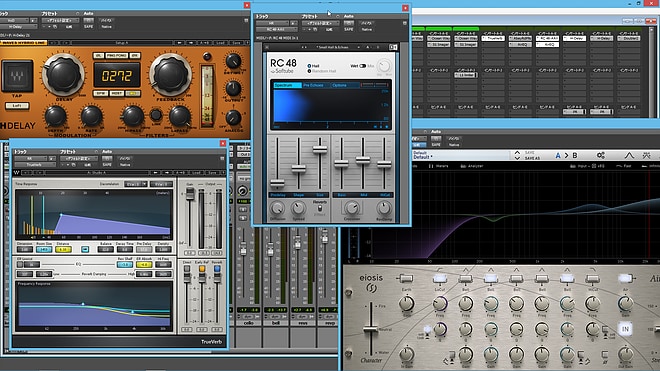This screenshot has width=660, height=371.
Task: Click the RevDamp knob in RC 48
Action: click(x=383, y=208)
